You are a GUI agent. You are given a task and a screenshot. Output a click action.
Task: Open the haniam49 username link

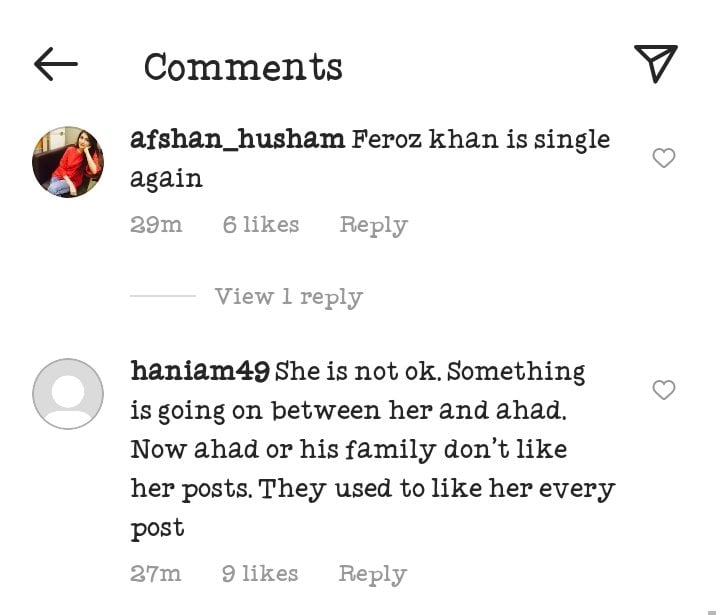point(199,371)
